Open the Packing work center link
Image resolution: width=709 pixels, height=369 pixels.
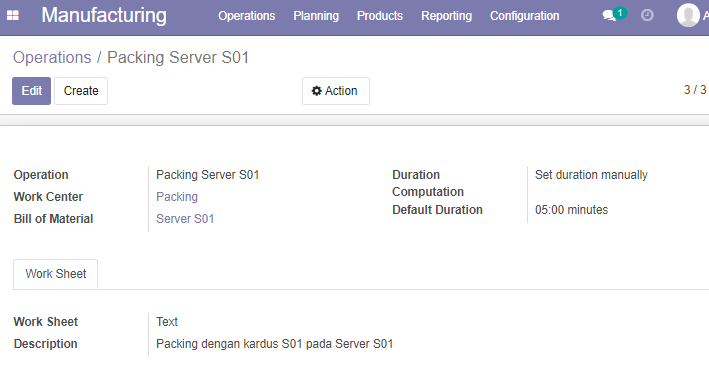(x=177, y=197)
